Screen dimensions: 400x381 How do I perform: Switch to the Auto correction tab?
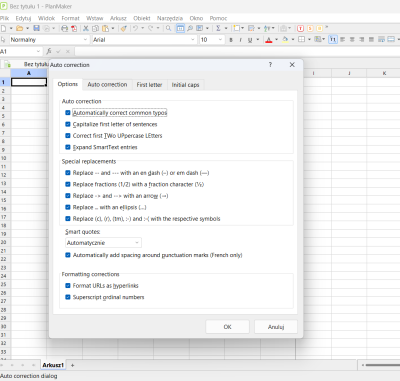(x=107, y=85)
